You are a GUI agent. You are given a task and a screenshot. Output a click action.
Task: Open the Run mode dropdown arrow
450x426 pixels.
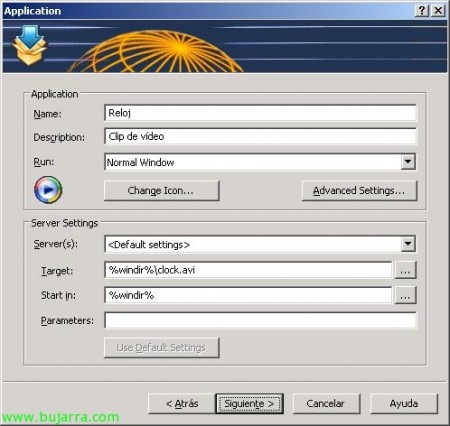[x=408, y=162]
